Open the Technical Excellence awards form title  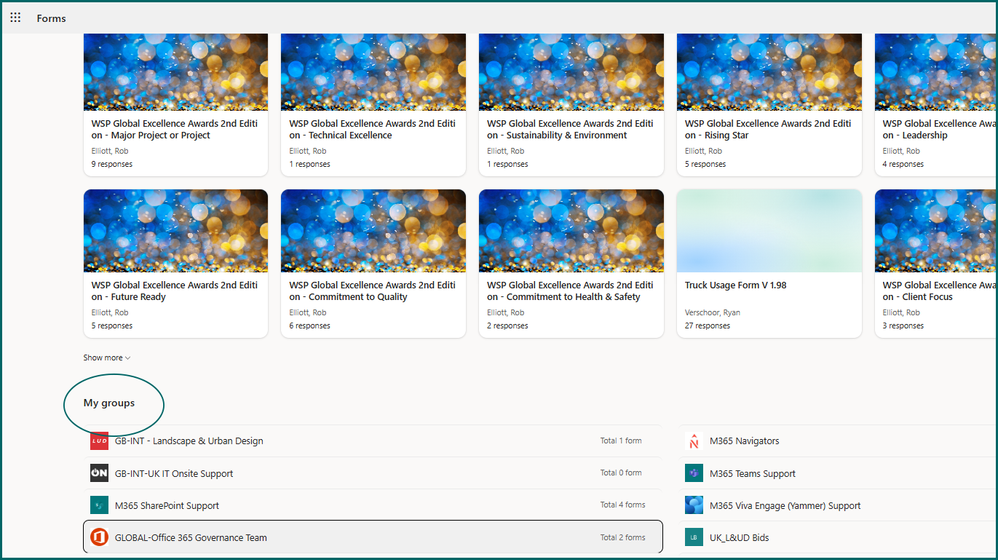(x=372, y=129)
